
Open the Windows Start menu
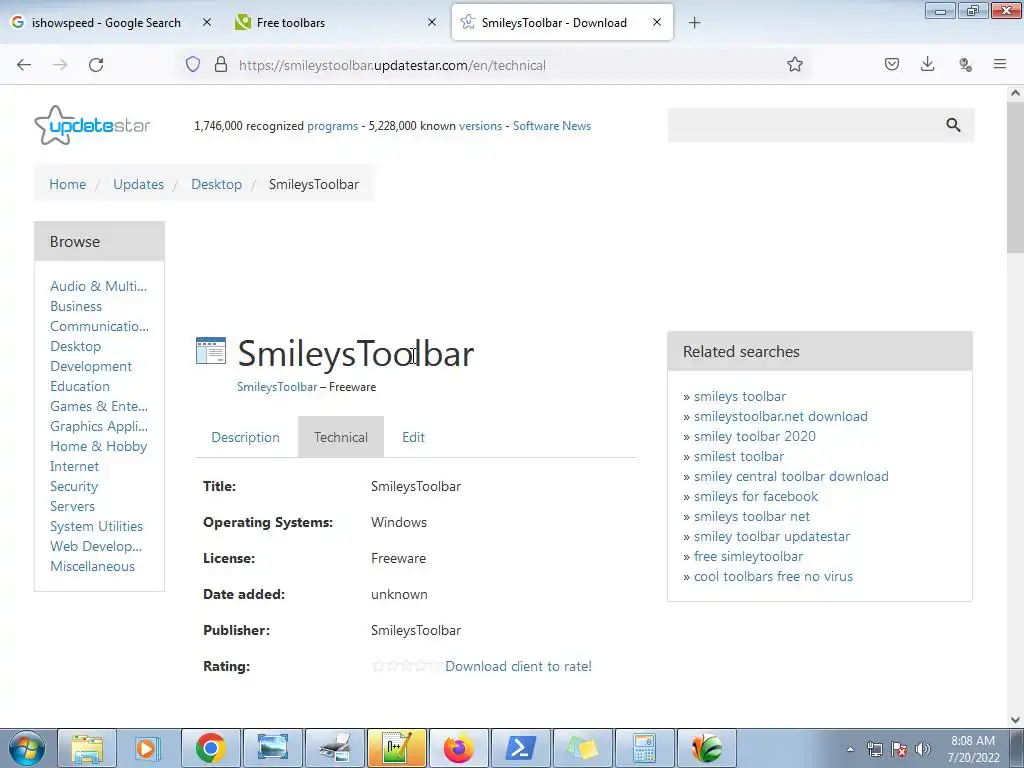click(26, 748)
